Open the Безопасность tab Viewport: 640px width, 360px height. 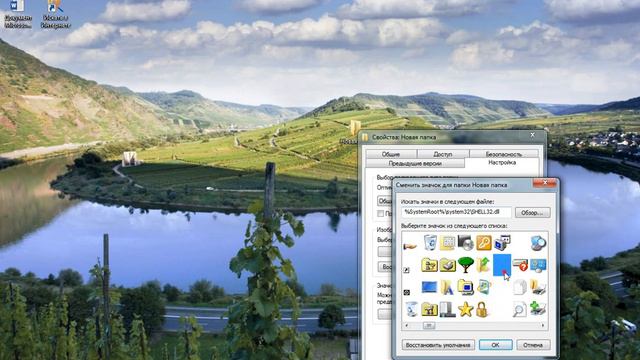pyautogui.click(x=504, y=154)
